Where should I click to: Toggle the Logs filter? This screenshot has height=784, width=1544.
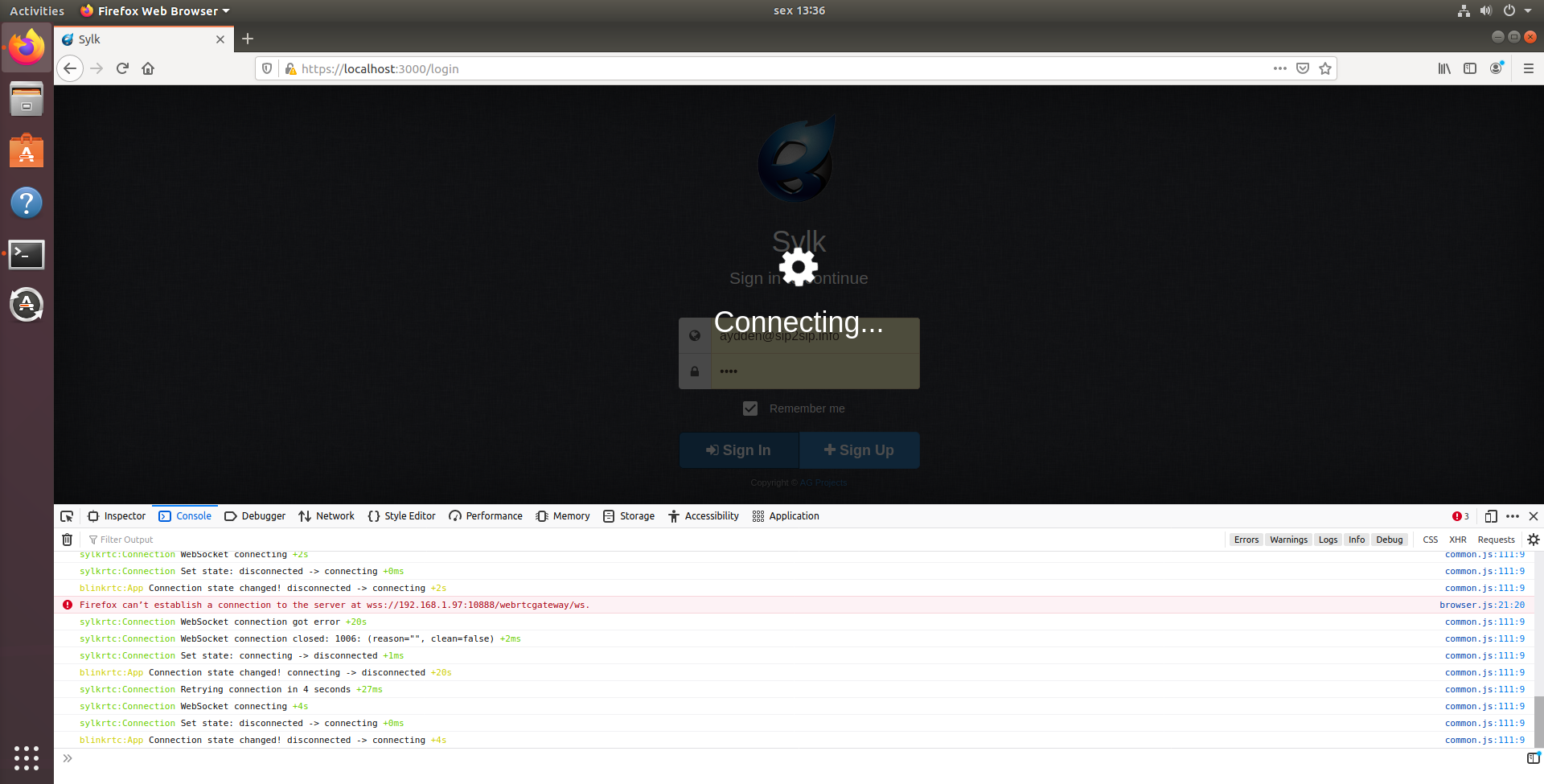tap(1328, 540)
